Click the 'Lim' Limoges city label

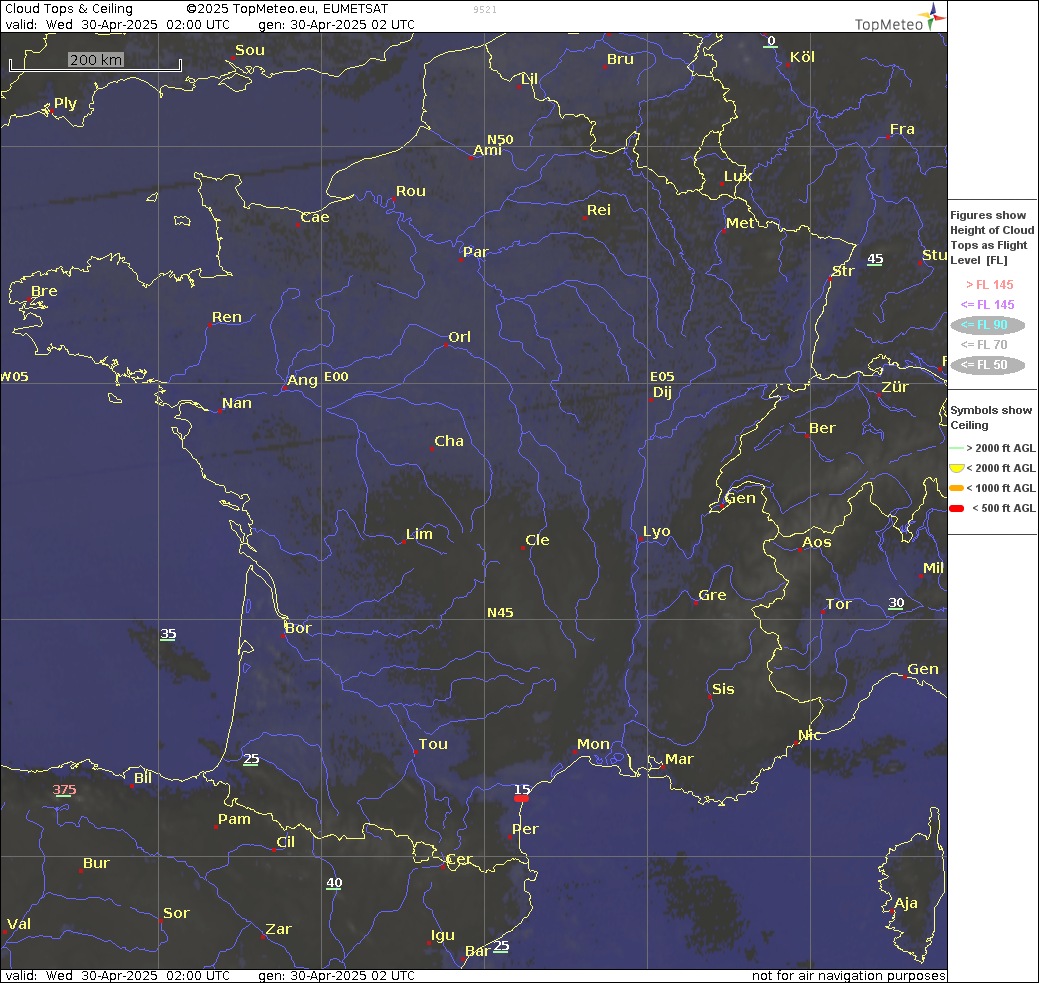[x=419, y=534]
